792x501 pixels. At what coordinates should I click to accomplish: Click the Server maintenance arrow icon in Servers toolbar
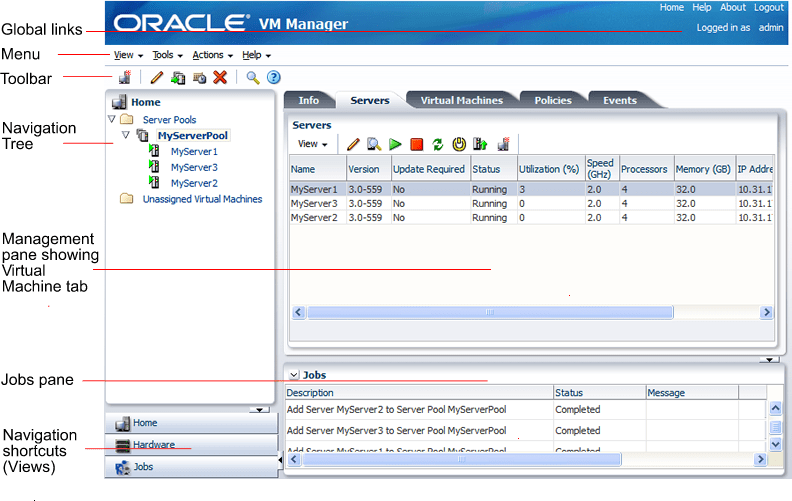pos(480,144)
